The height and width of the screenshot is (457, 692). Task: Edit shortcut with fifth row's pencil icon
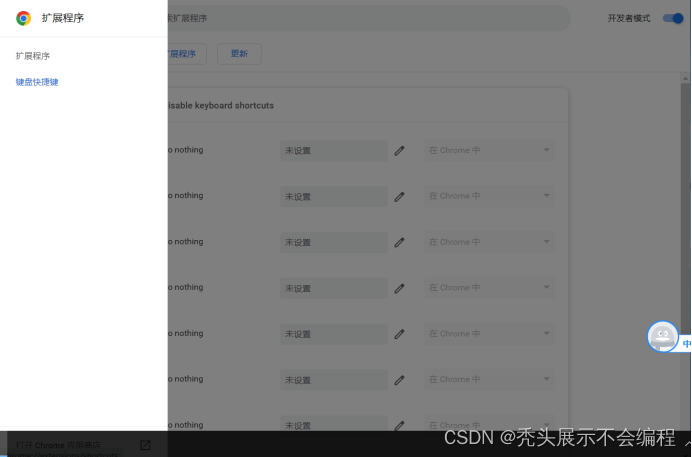coord(399,334)
